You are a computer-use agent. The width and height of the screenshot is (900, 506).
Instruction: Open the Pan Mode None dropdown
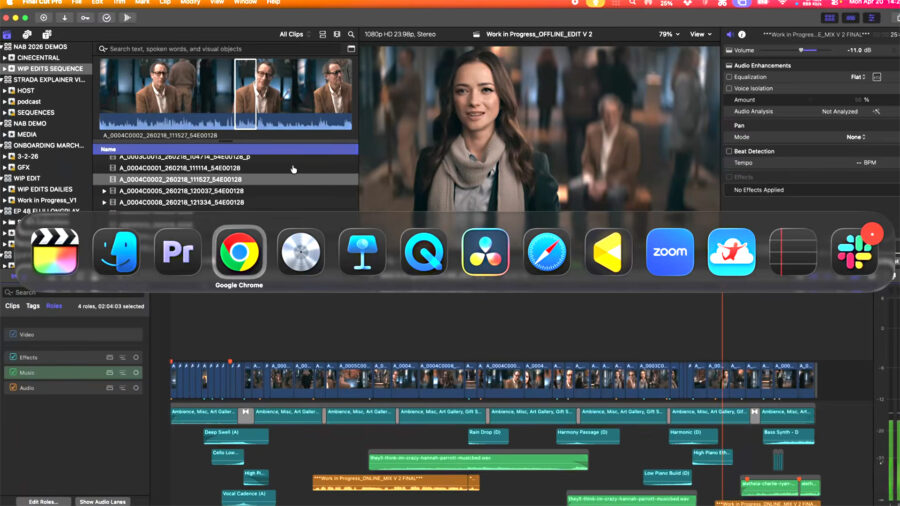[x=856, y=137]
